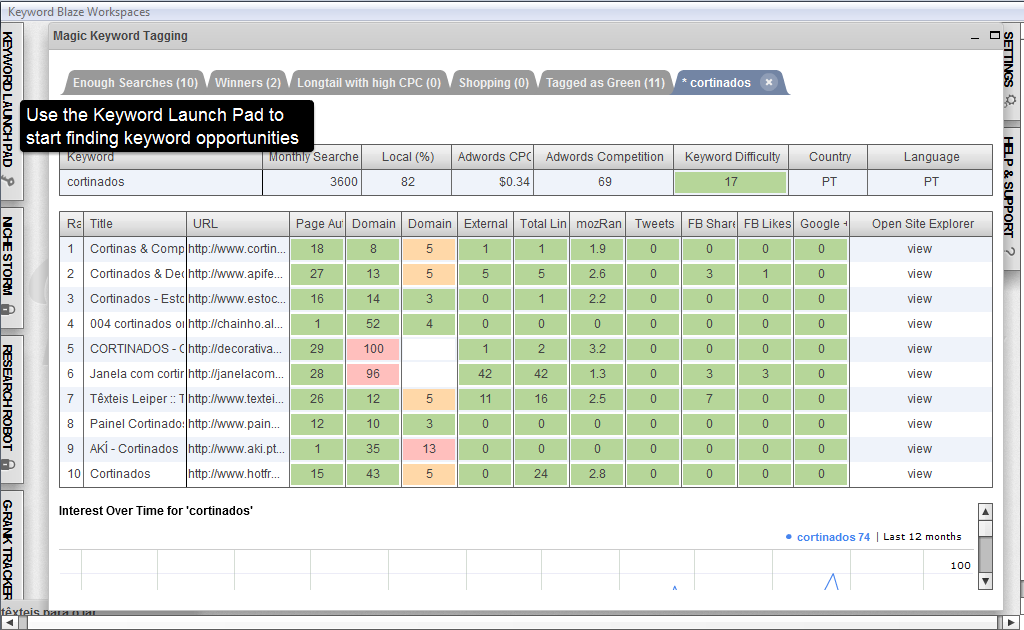Click the Cortinados - Estc title cell
This screenshot has width=1024, height=630.
(135, 299)
